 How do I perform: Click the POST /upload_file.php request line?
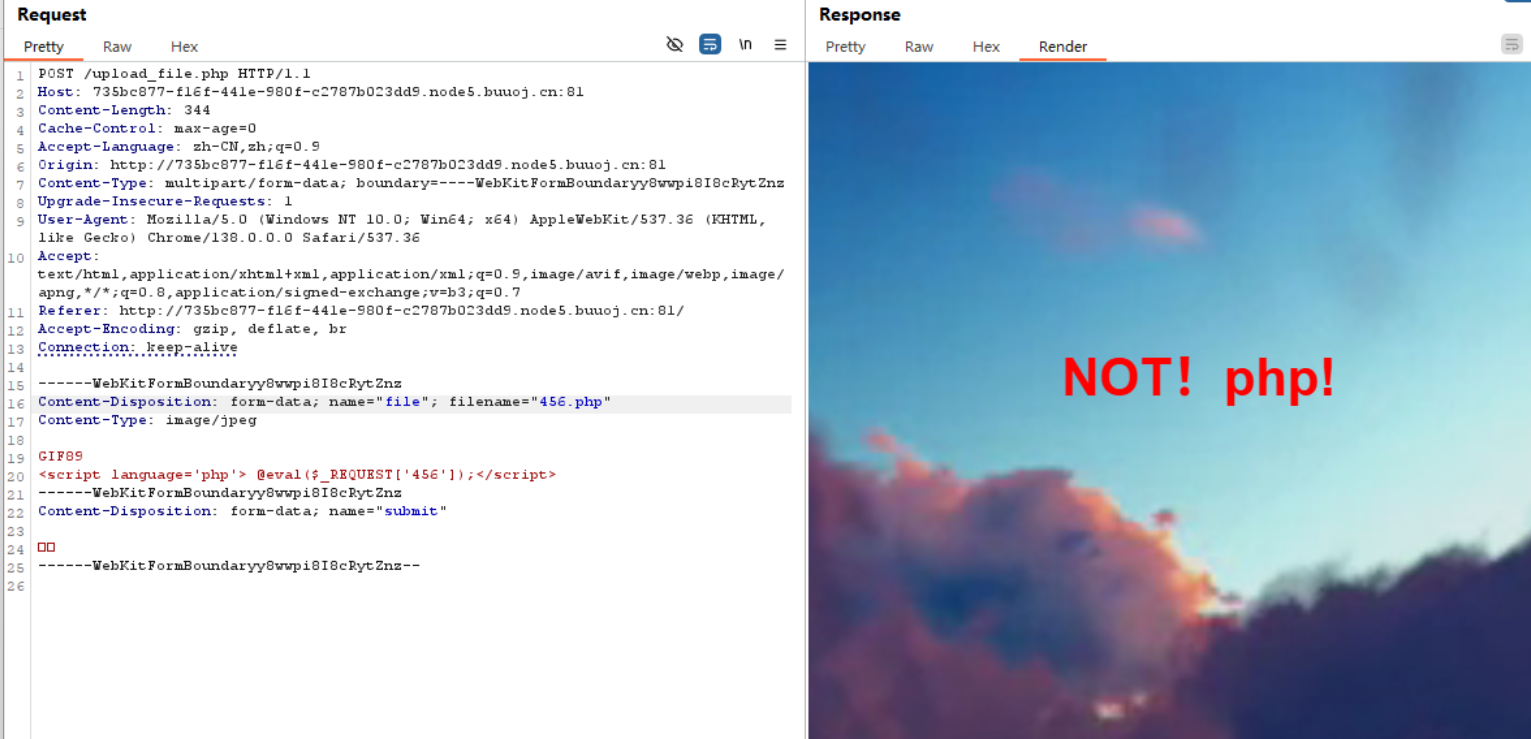174,73
